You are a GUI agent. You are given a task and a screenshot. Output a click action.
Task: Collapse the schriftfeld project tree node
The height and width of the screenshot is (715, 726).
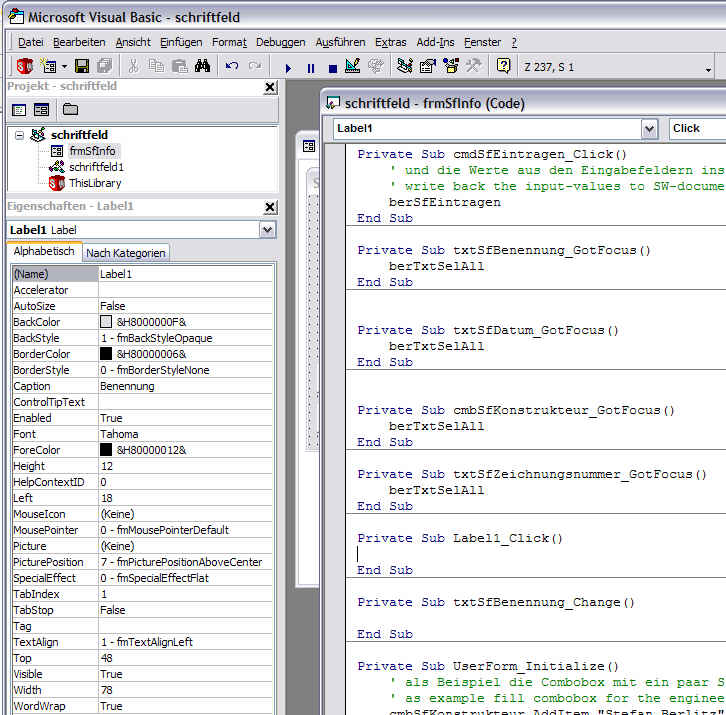19,135
